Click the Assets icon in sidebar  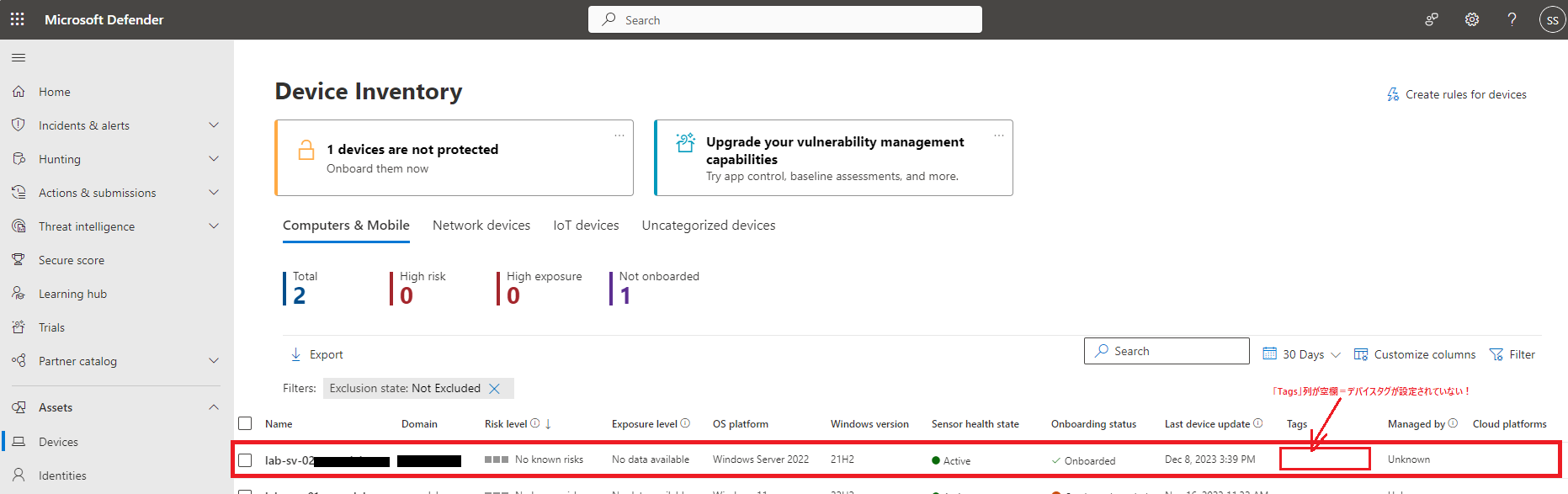[x=19, y=407]
